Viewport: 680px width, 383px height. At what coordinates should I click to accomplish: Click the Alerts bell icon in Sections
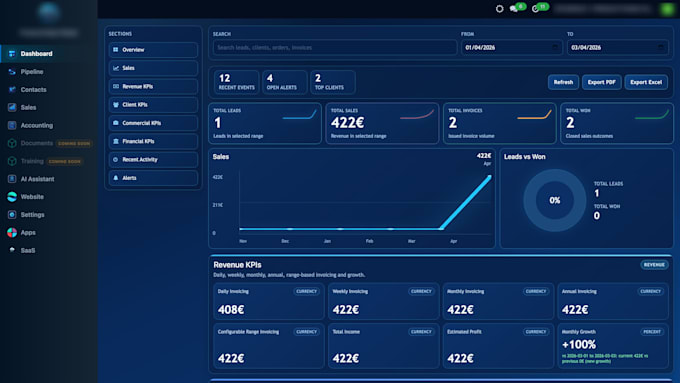point(116,178)
